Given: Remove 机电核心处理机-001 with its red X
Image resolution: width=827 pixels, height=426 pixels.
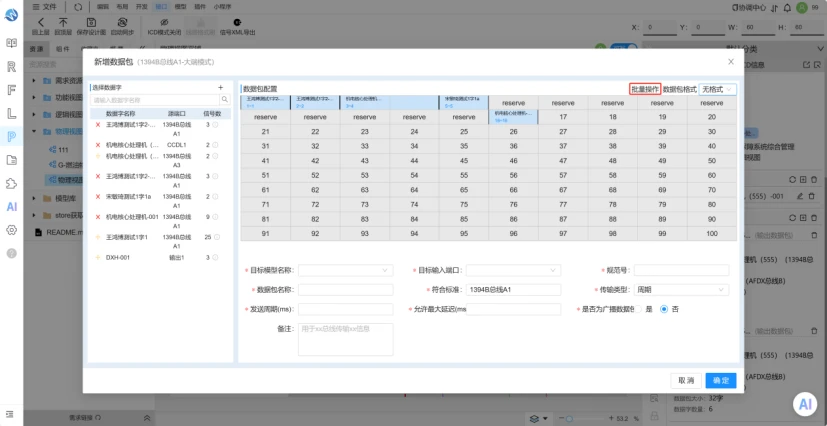Looking at the screenshot, I should pos(98,217).
